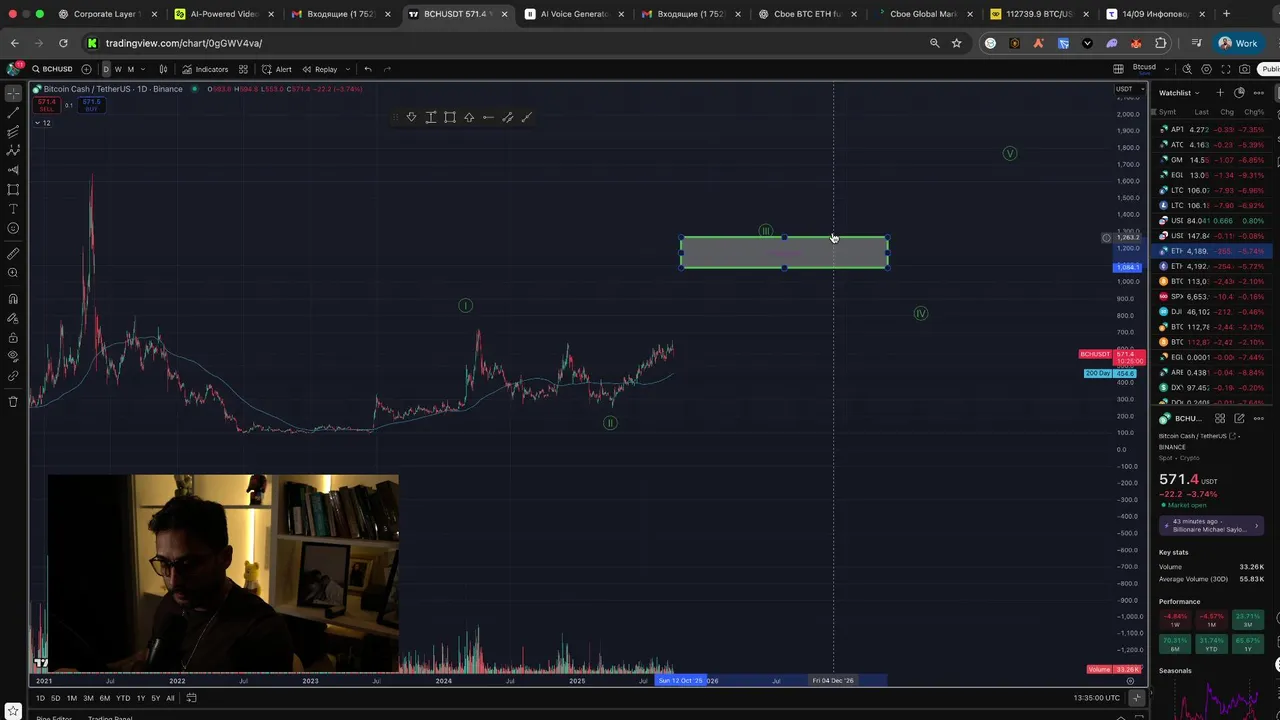Click the remove objects trash icon
Screen dimensions: 1280x720
point(13,401)
